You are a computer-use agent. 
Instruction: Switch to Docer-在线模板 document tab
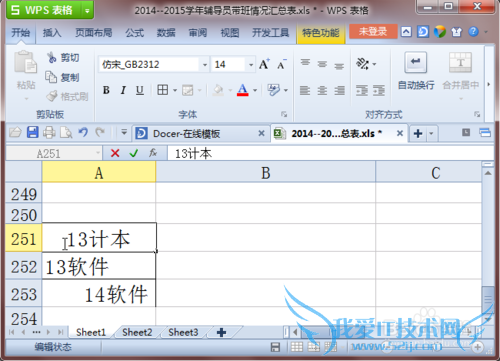pos(201,133)
